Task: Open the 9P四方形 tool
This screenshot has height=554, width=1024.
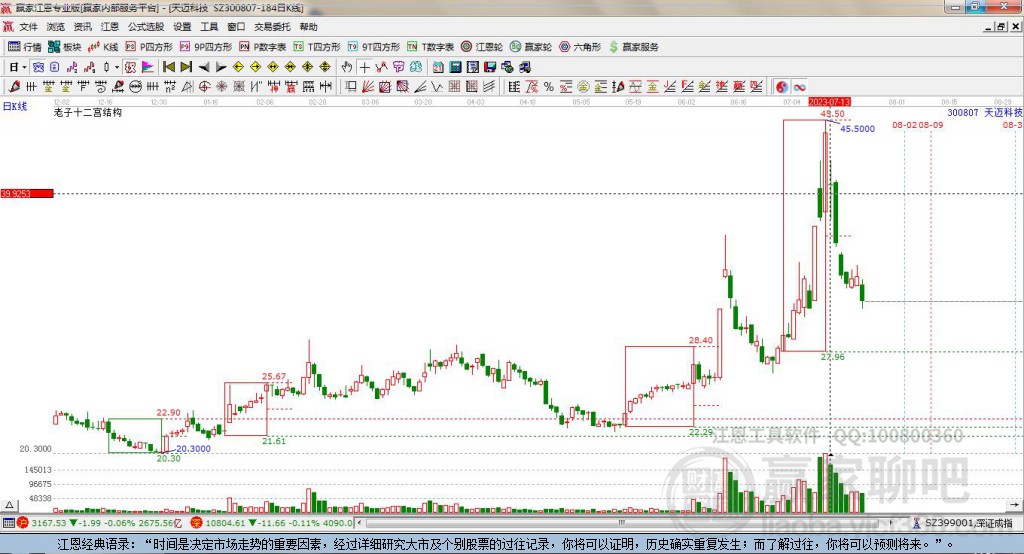Action: coord(206,46)
